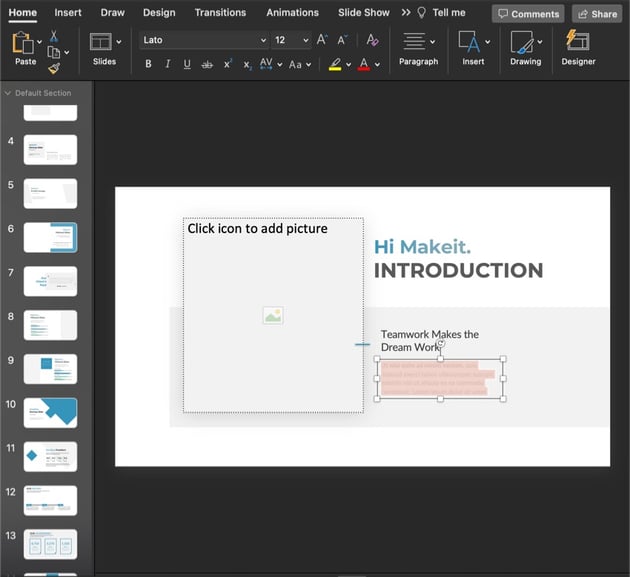Toggle bold formatting
Screen dimensions: 630x577
(149, 64)
